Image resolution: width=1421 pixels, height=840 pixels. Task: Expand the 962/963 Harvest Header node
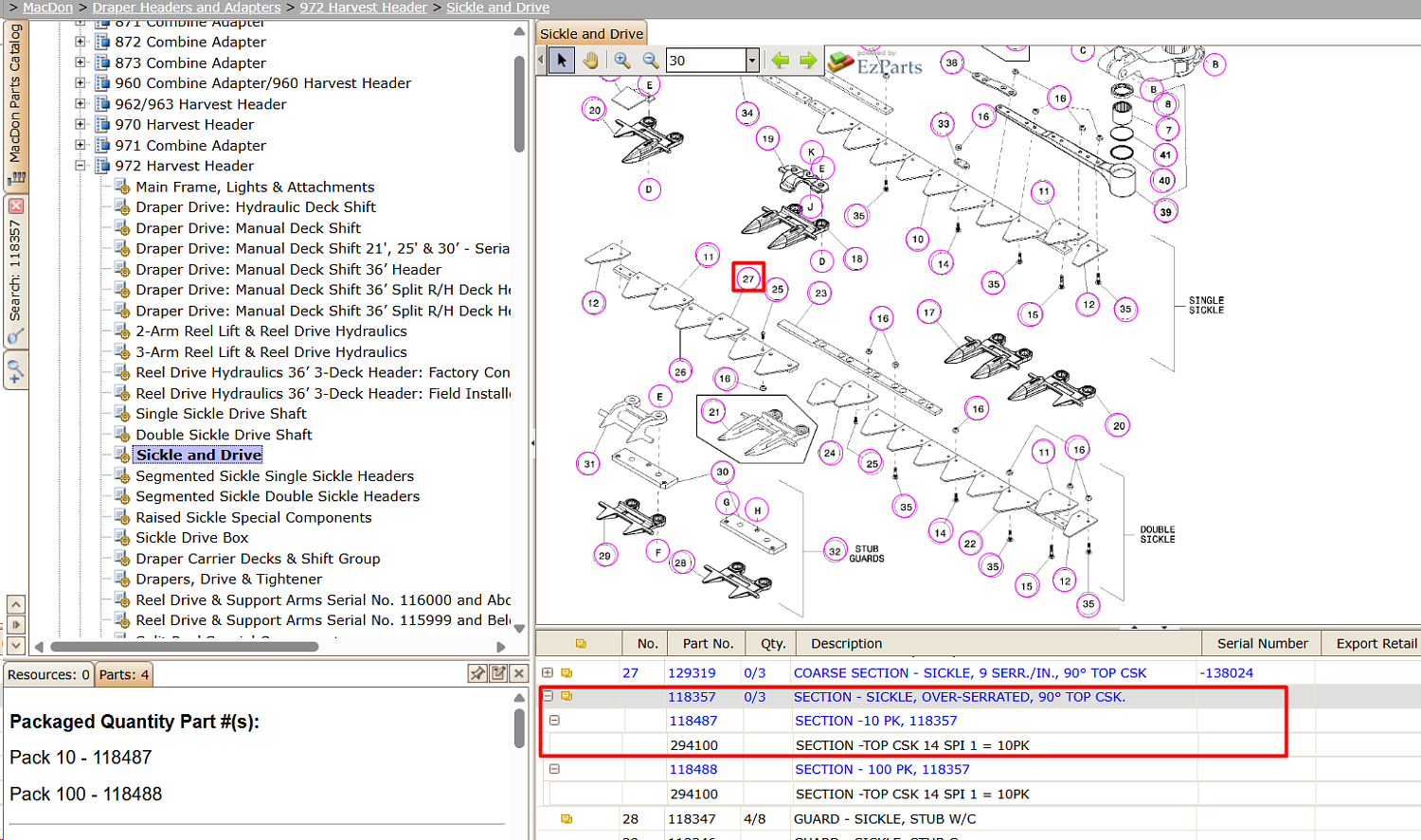click(81, 104)
